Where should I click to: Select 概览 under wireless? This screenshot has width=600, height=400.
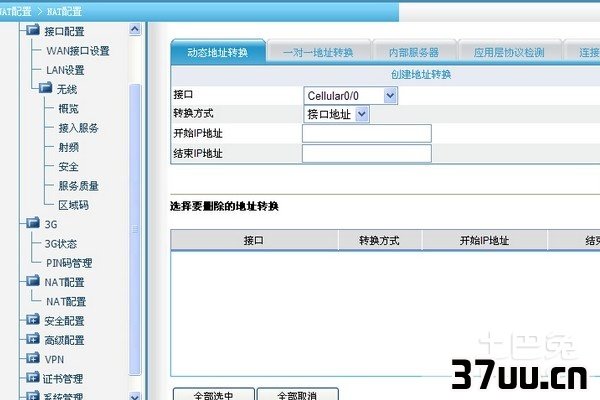coord(68,109)
